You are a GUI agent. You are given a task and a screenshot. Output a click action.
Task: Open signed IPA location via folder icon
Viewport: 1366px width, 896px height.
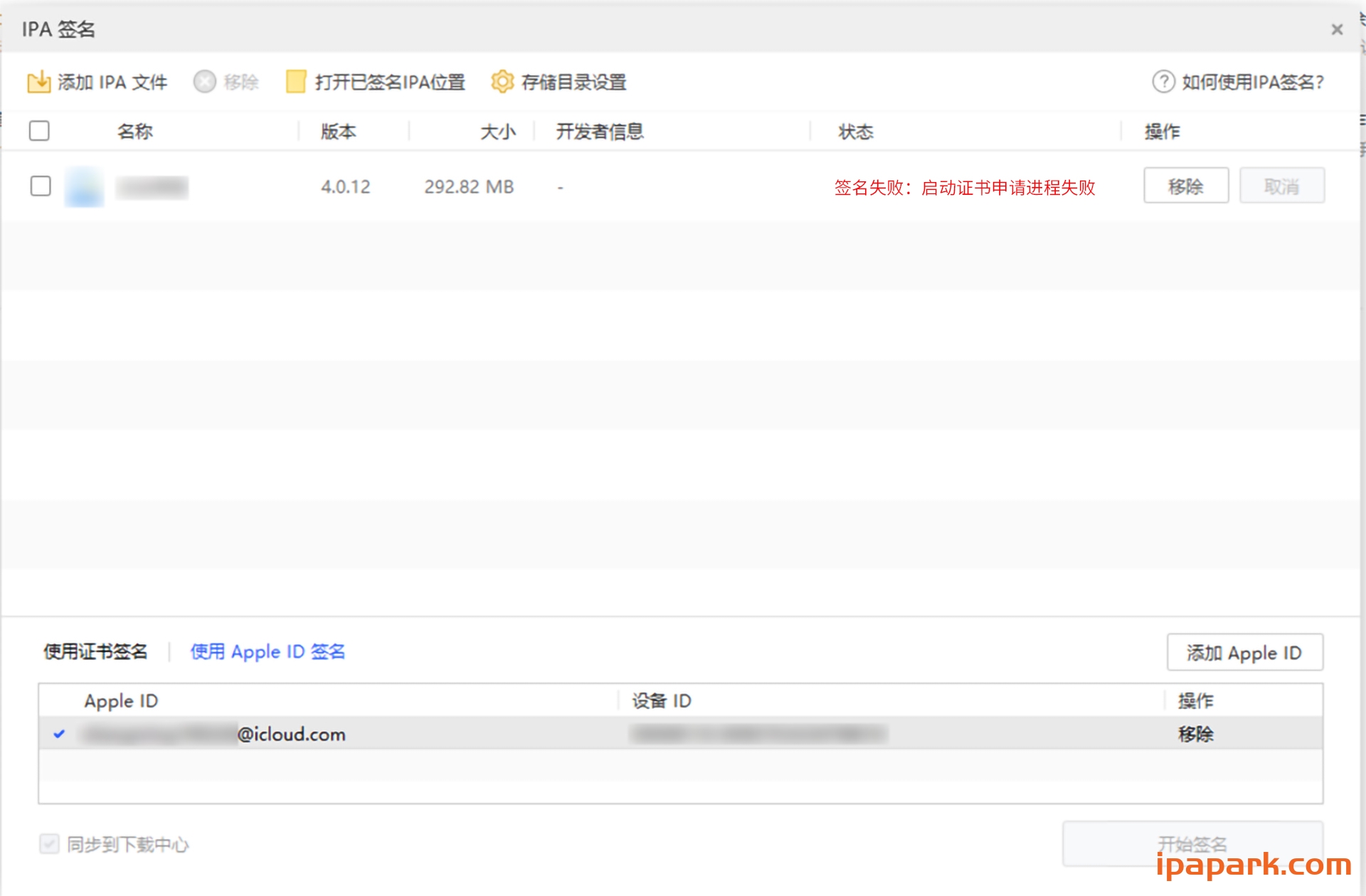click(x=294, y=82)
